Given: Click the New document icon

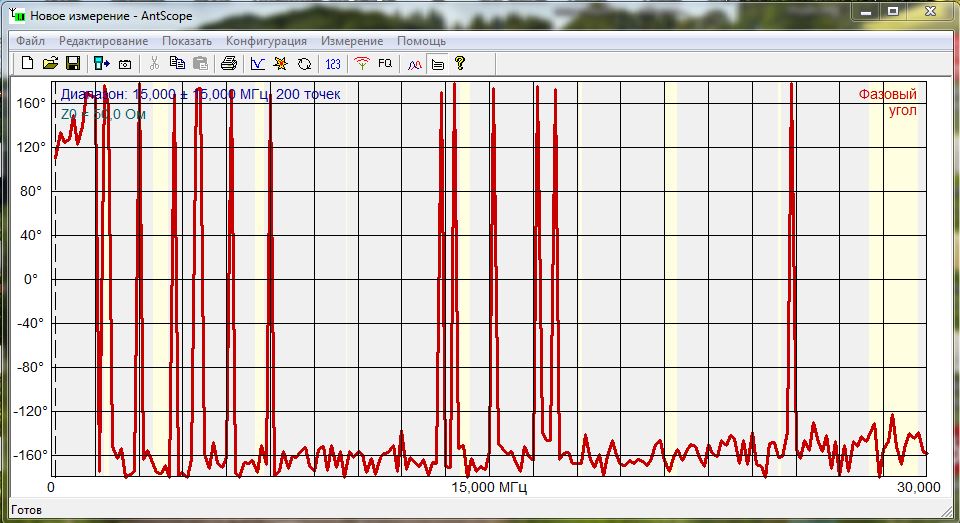Looking at the screenshot, I should [28, 63].
